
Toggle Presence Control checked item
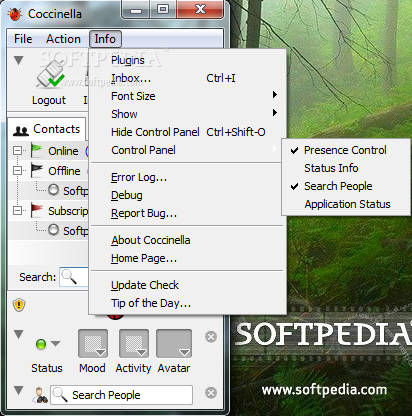tap(346, 150)
